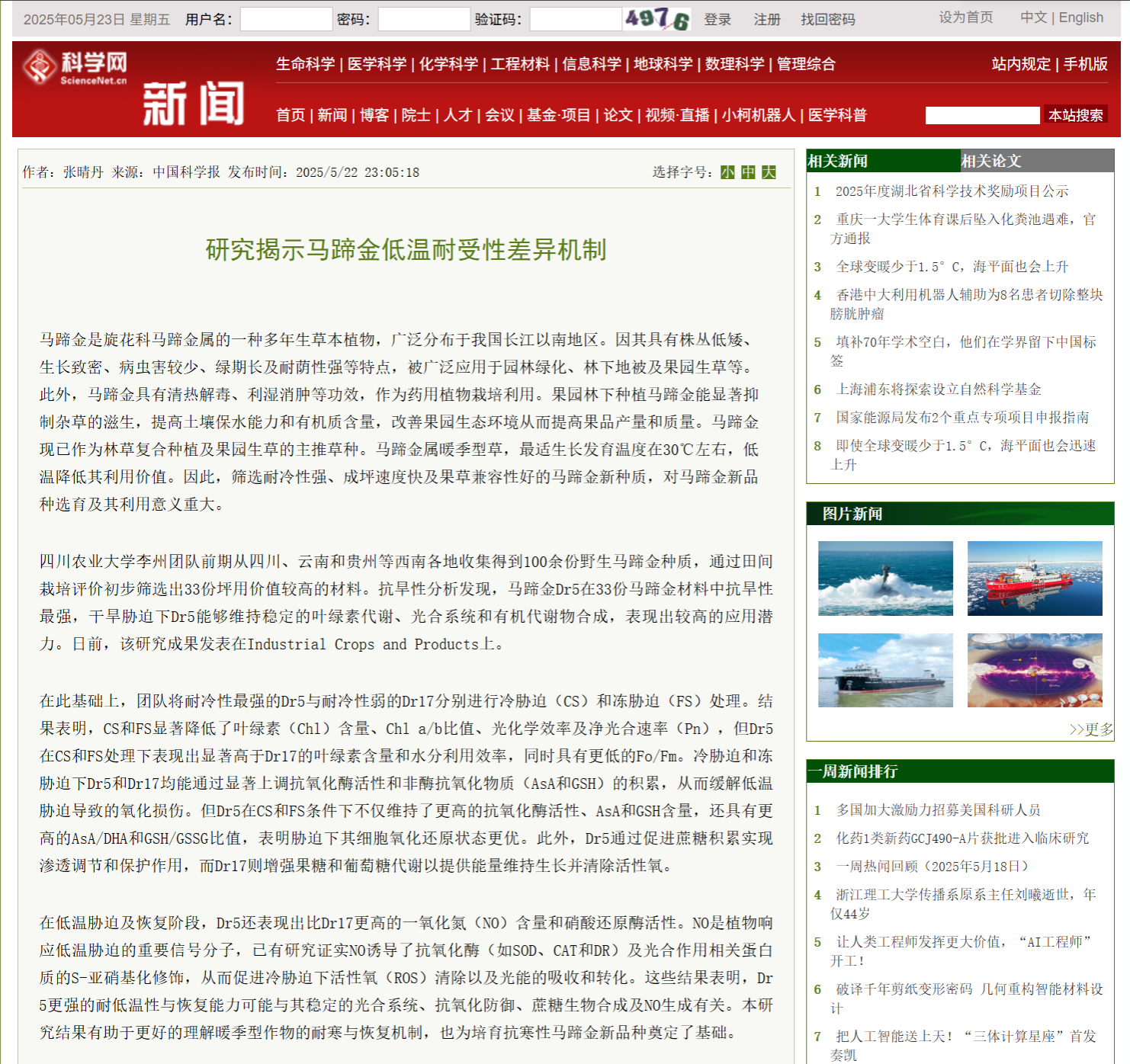Open the sky map telescope thumbnail
Image resolution: width=1130 pixels, height=1064 pixels.
coord(1035,671)
